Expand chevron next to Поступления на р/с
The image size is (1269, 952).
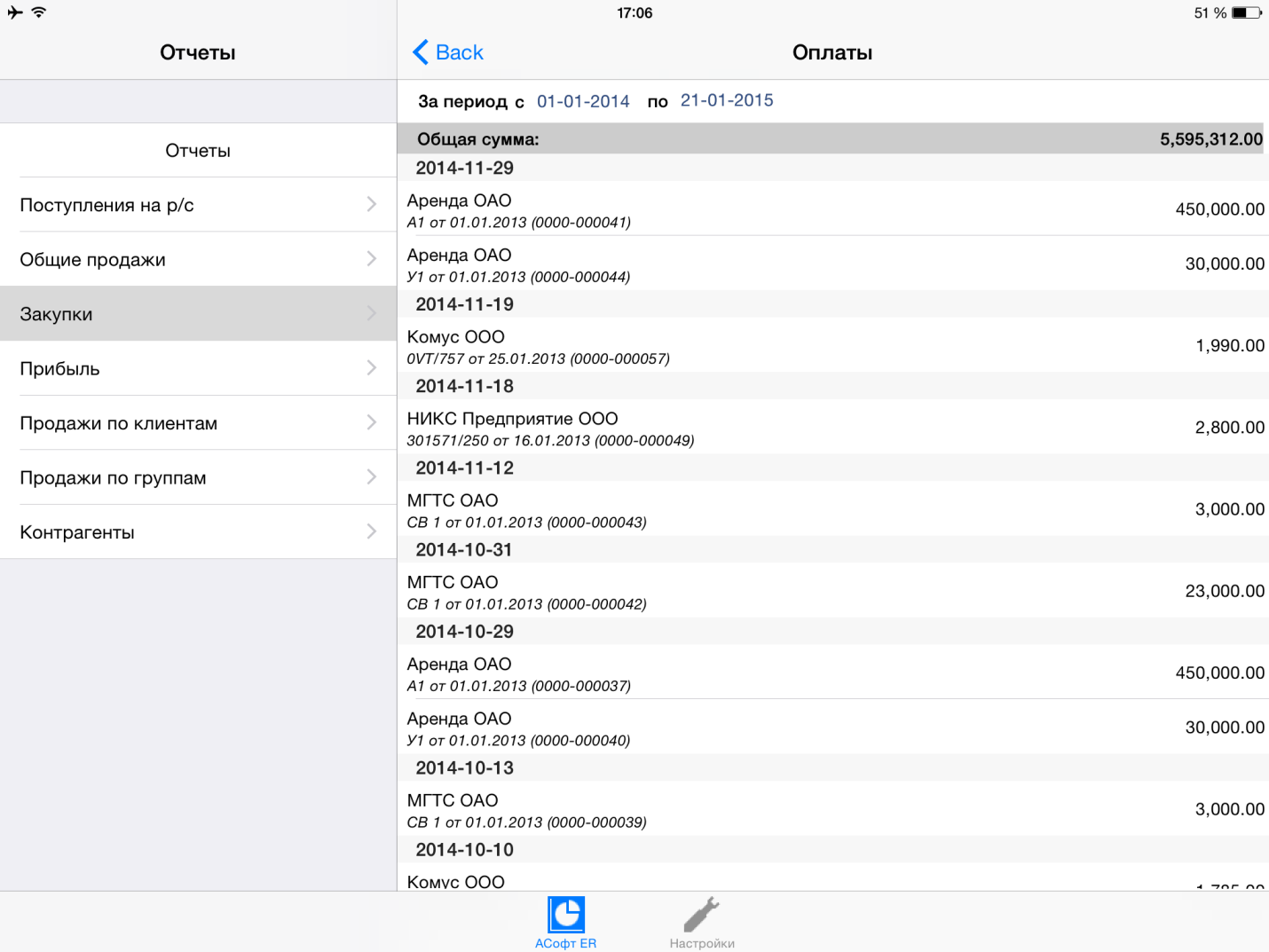[372, 204]
